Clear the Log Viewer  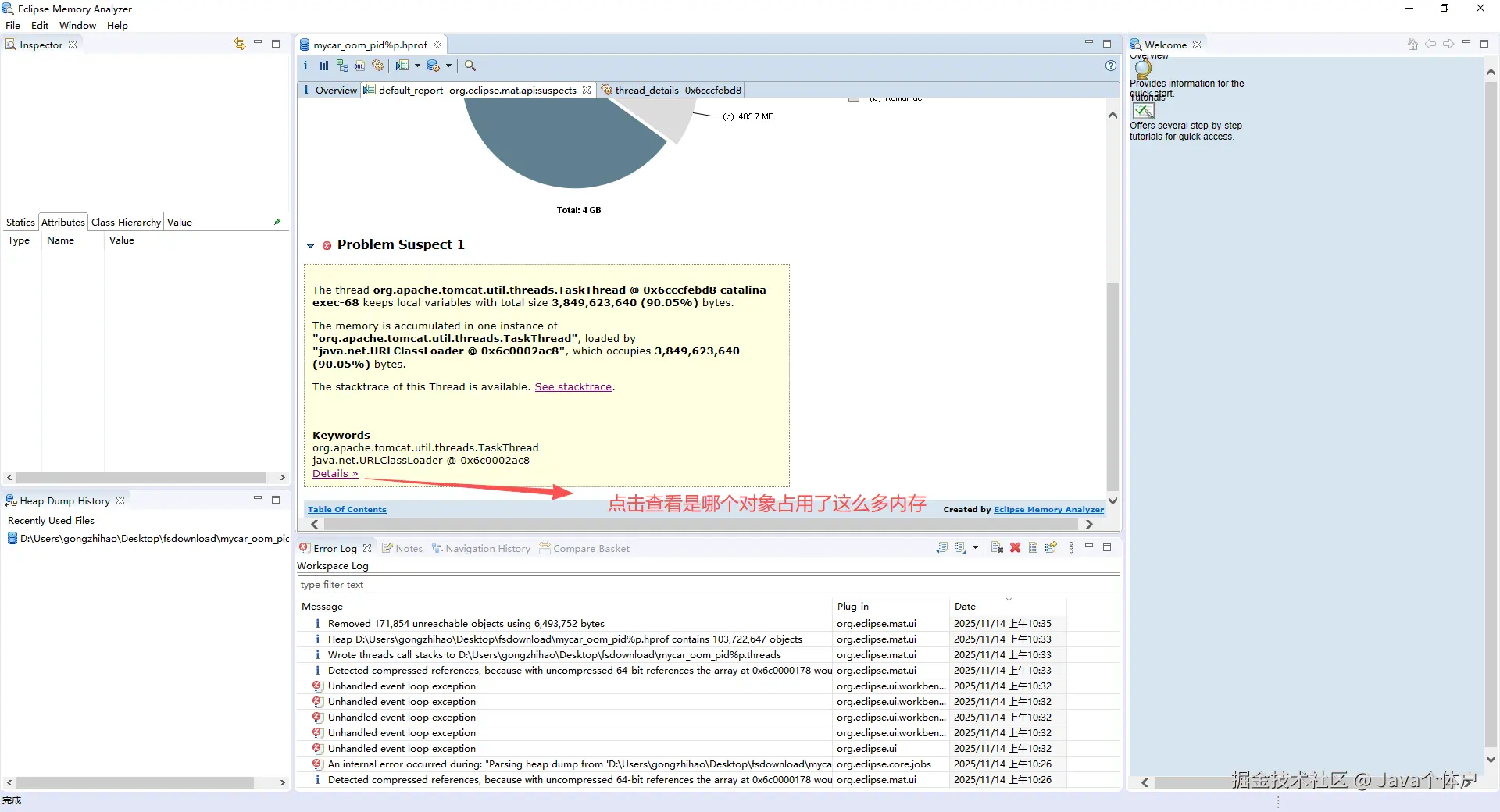click(997, 547)
